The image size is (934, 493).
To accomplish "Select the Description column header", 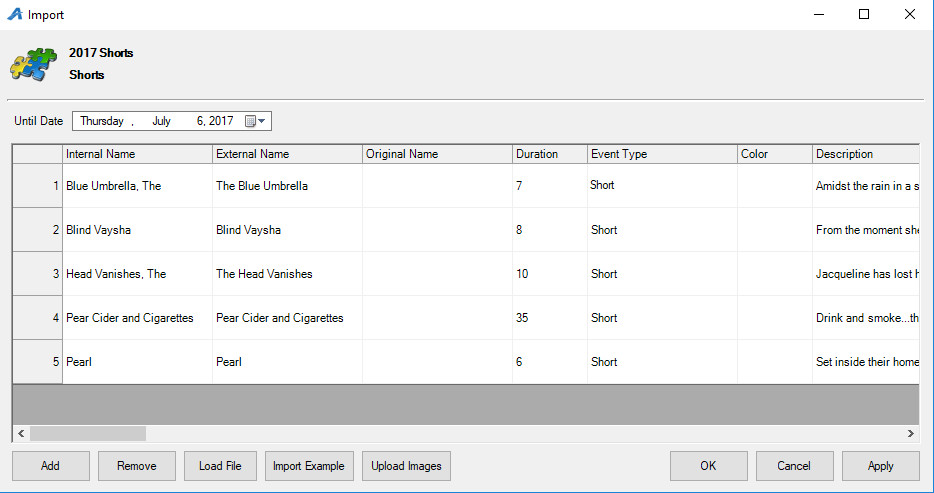I will tap(866, 154).
